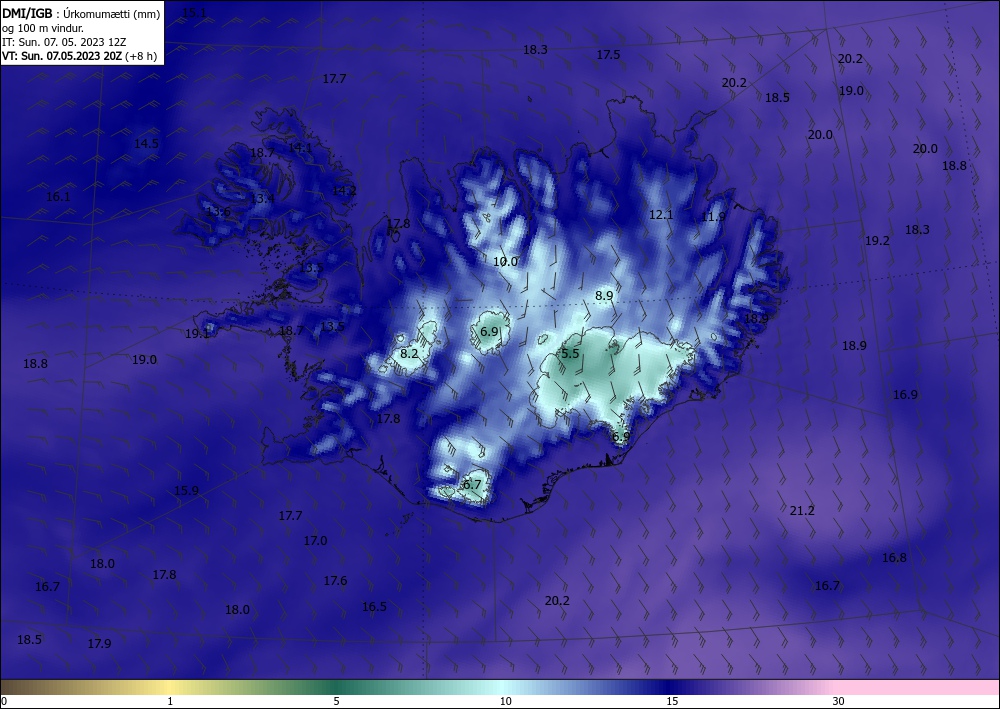This screenshot has height=709, width=1000.
Task: Click the 20.2 value south of Iceland
Action: point(557,601)
